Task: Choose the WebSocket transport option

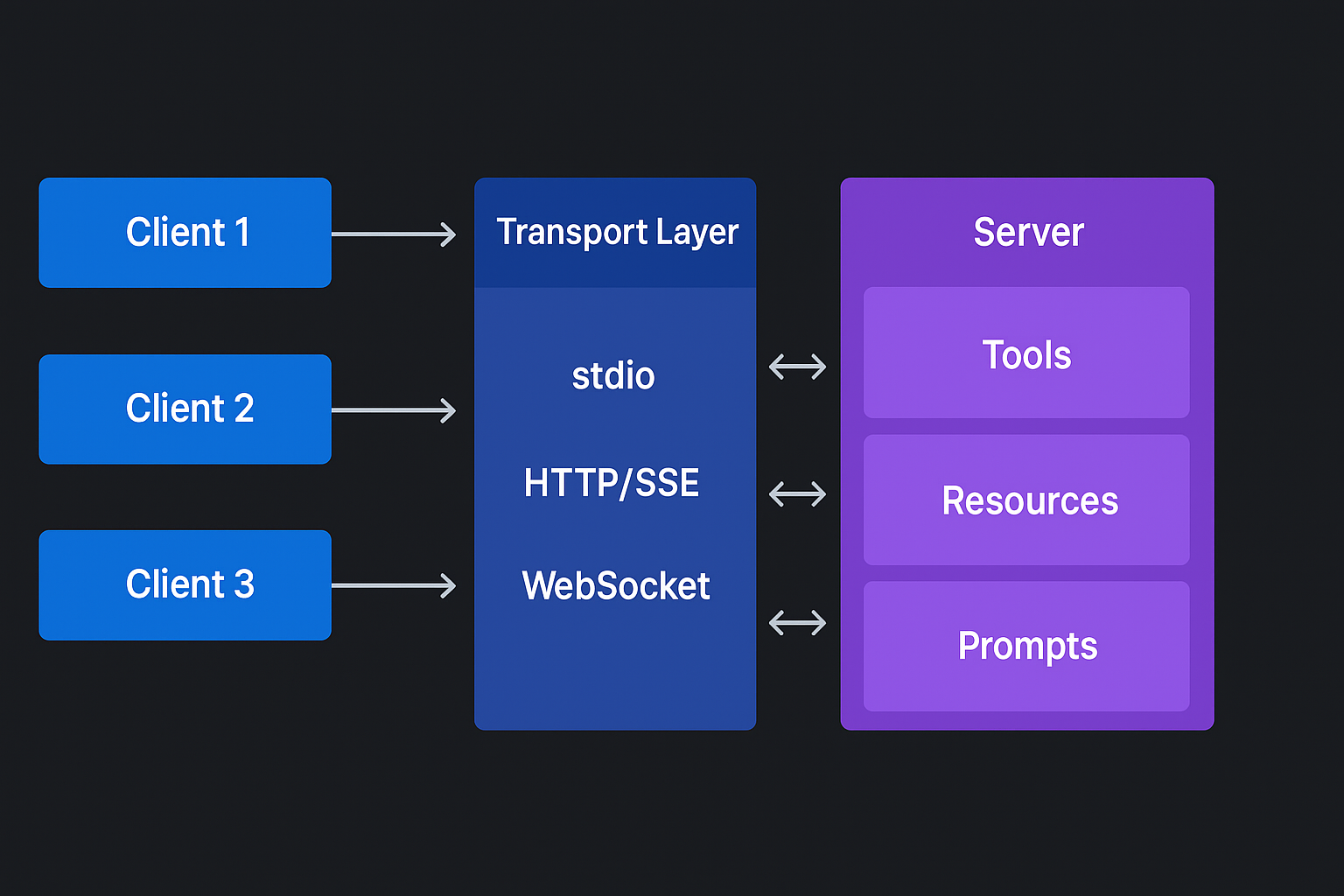Action: click(614, 586)
